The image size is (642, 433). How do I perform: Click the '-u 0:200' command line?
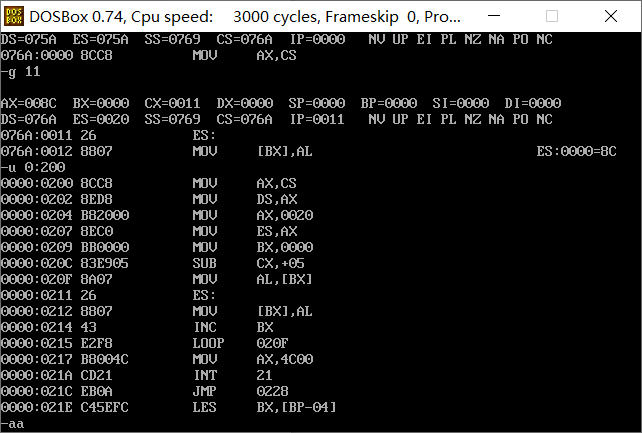(33, 167)
